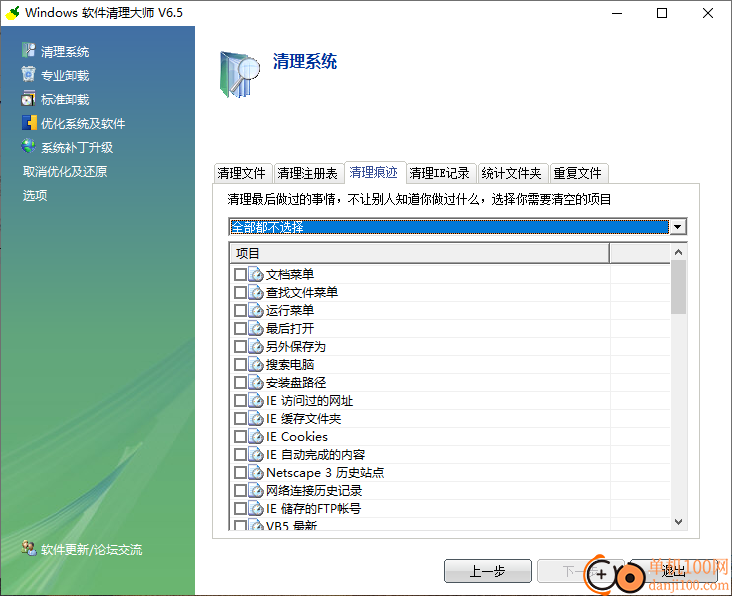732x596 pixels.
Task: Click the large 清理系统 magnifier header icon
Action: 239,75
